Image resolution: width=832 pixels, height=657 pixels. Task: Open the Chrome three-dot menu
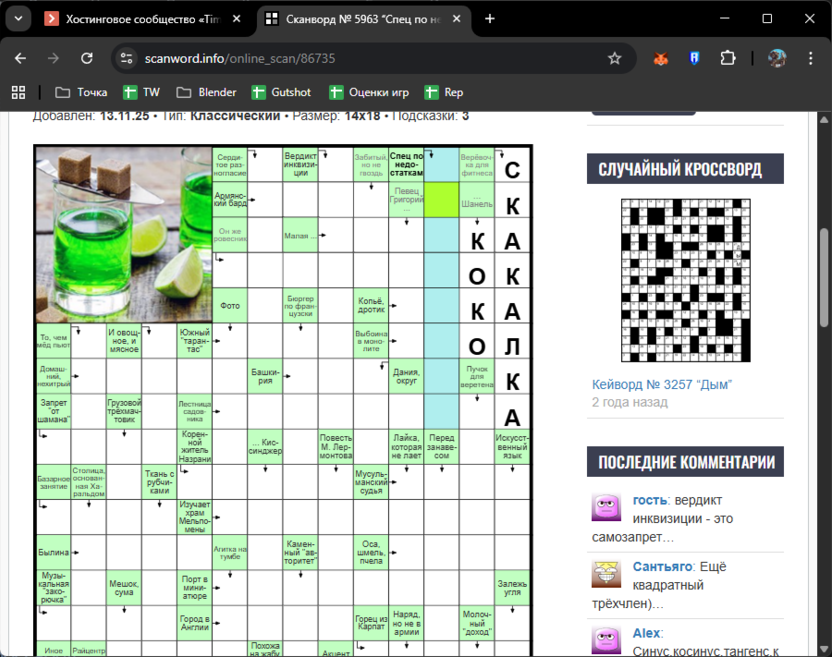tap(810, 58)
